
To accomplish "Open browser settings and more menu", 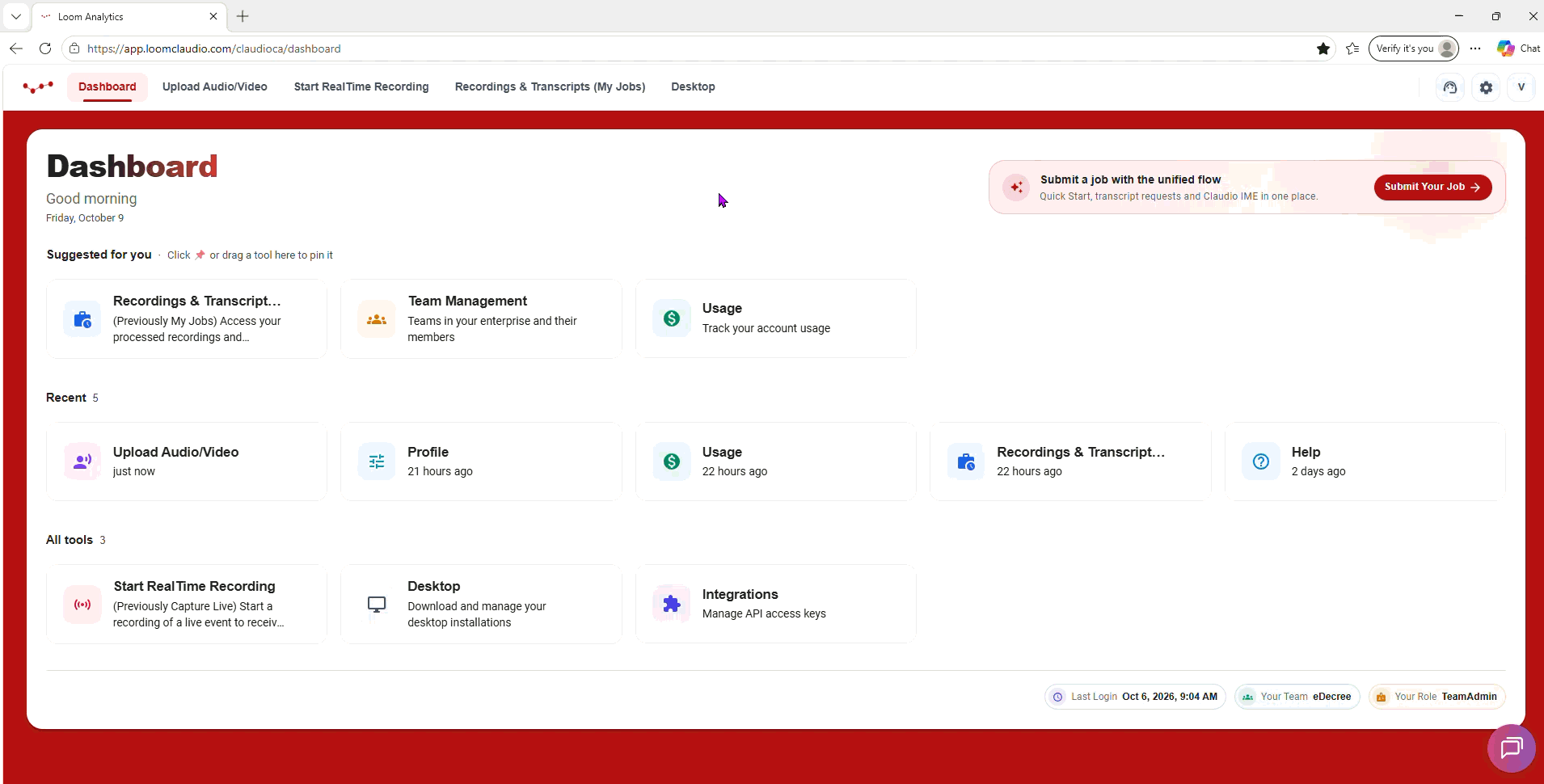I will click(1475, 48).
